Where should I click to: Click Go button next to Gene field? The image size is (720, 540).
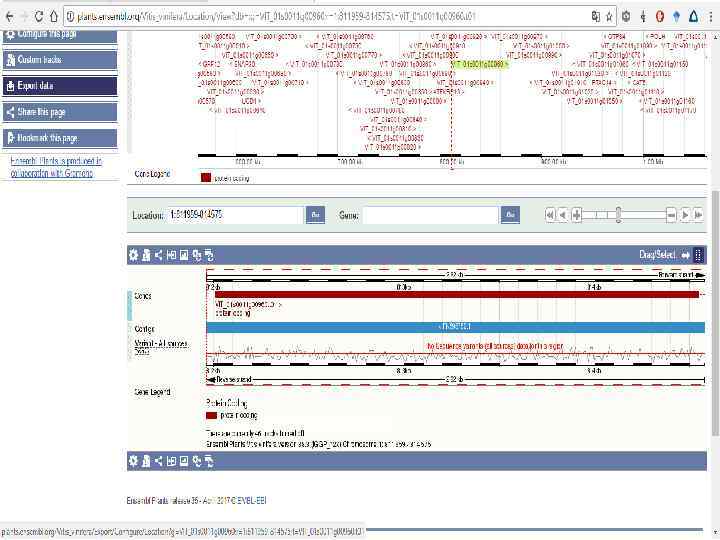[510, 215]
